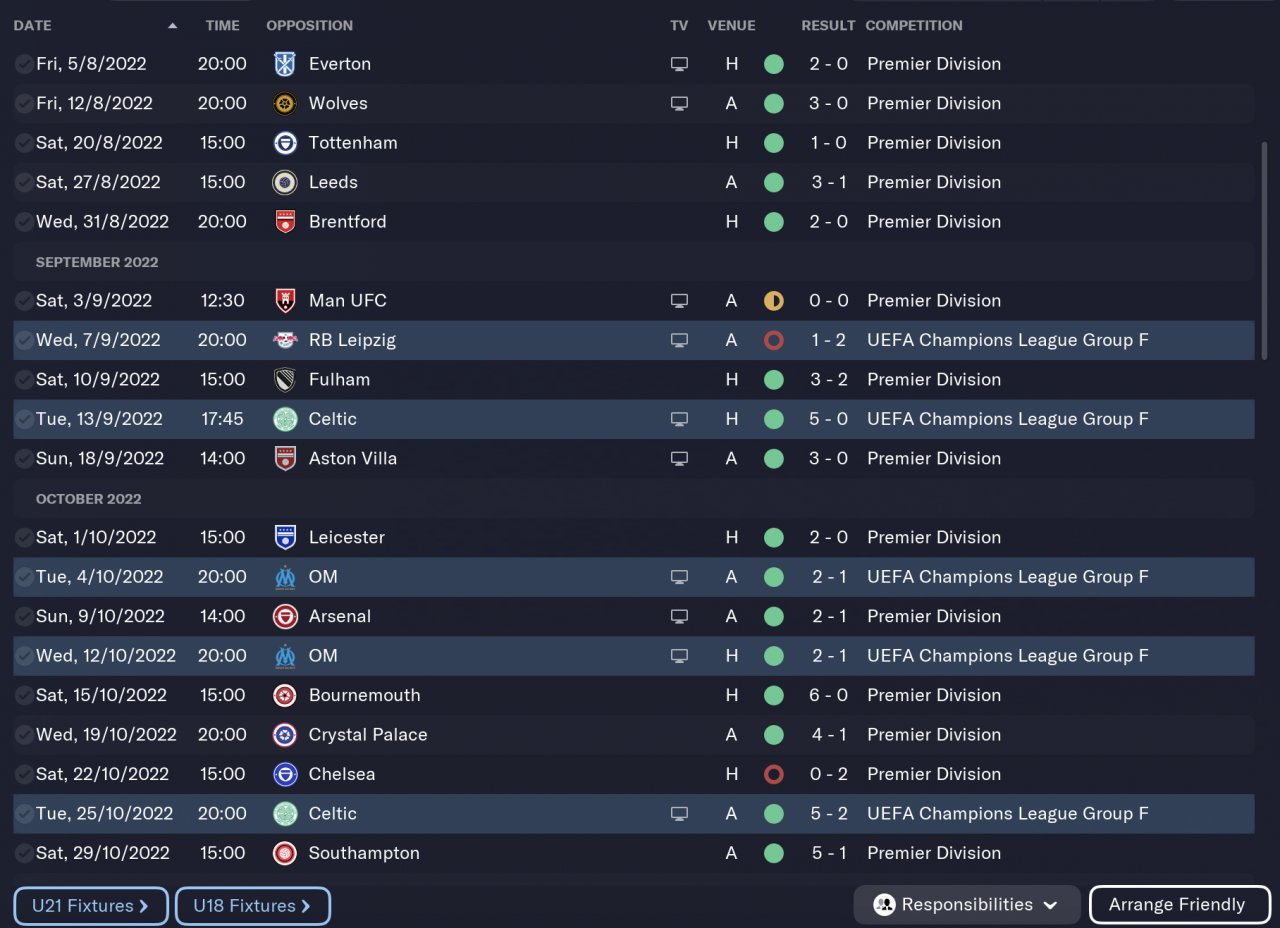Click the red loss indicator for RB Leipzig
1280x928 pixels.
coord(773,340)
